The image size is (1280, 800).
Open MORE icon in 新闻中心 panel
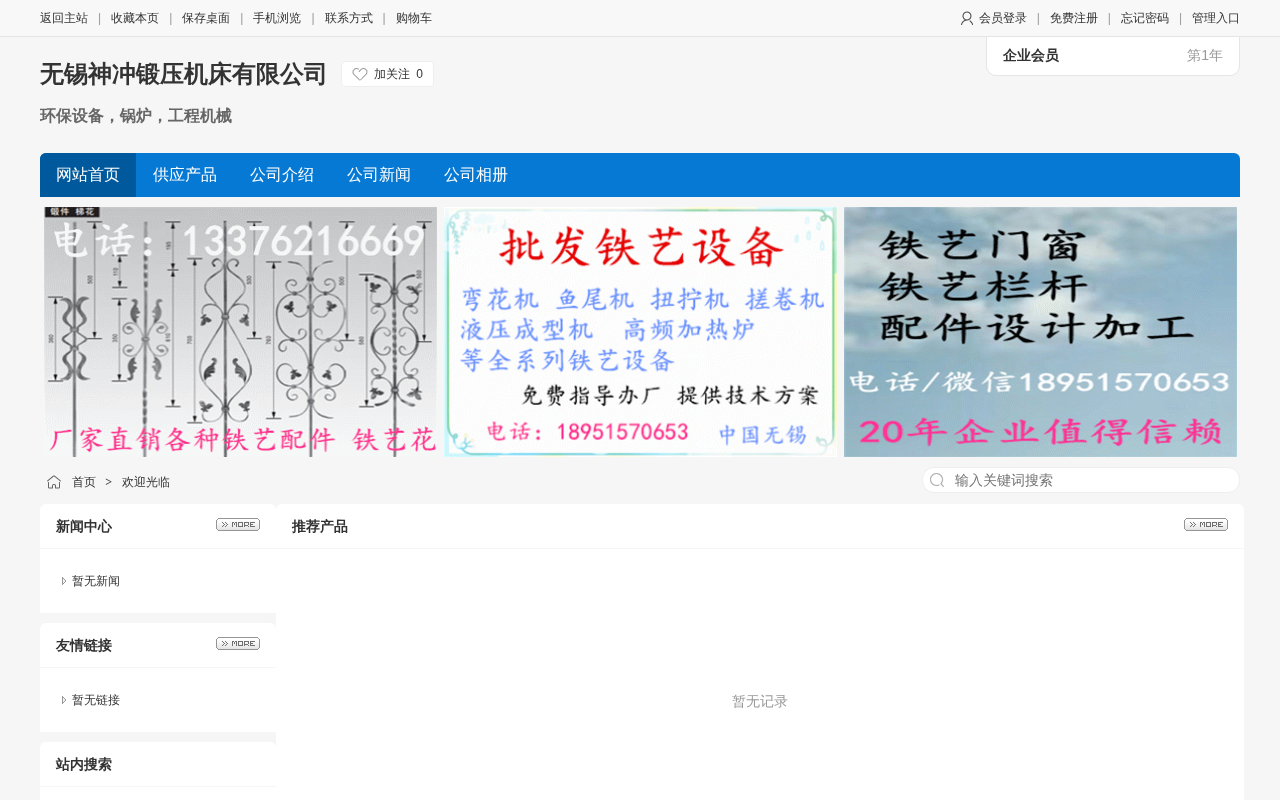coord(238,524)
